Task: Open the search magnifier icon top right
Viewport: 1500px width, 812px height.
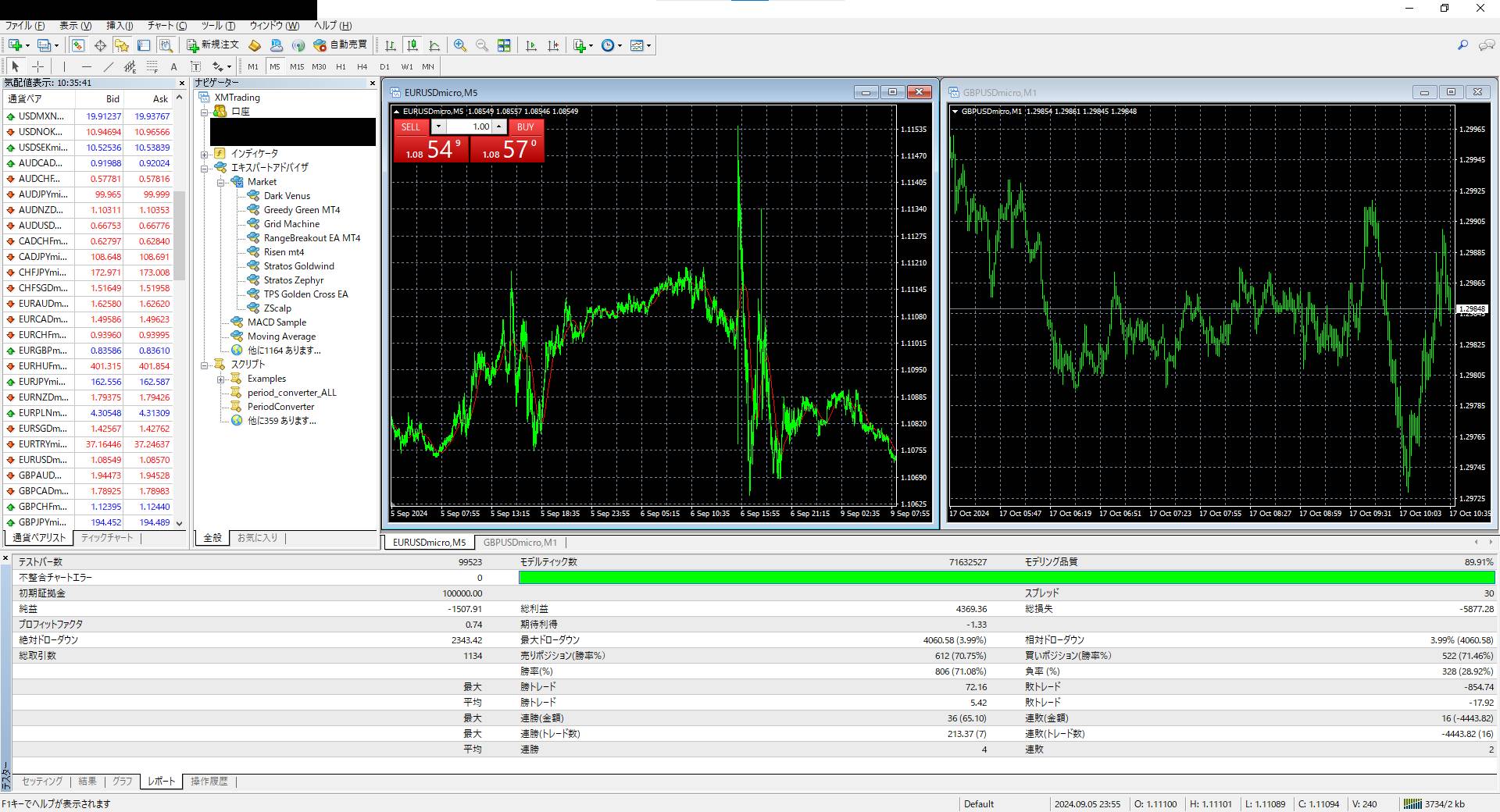Action: 1462,45
